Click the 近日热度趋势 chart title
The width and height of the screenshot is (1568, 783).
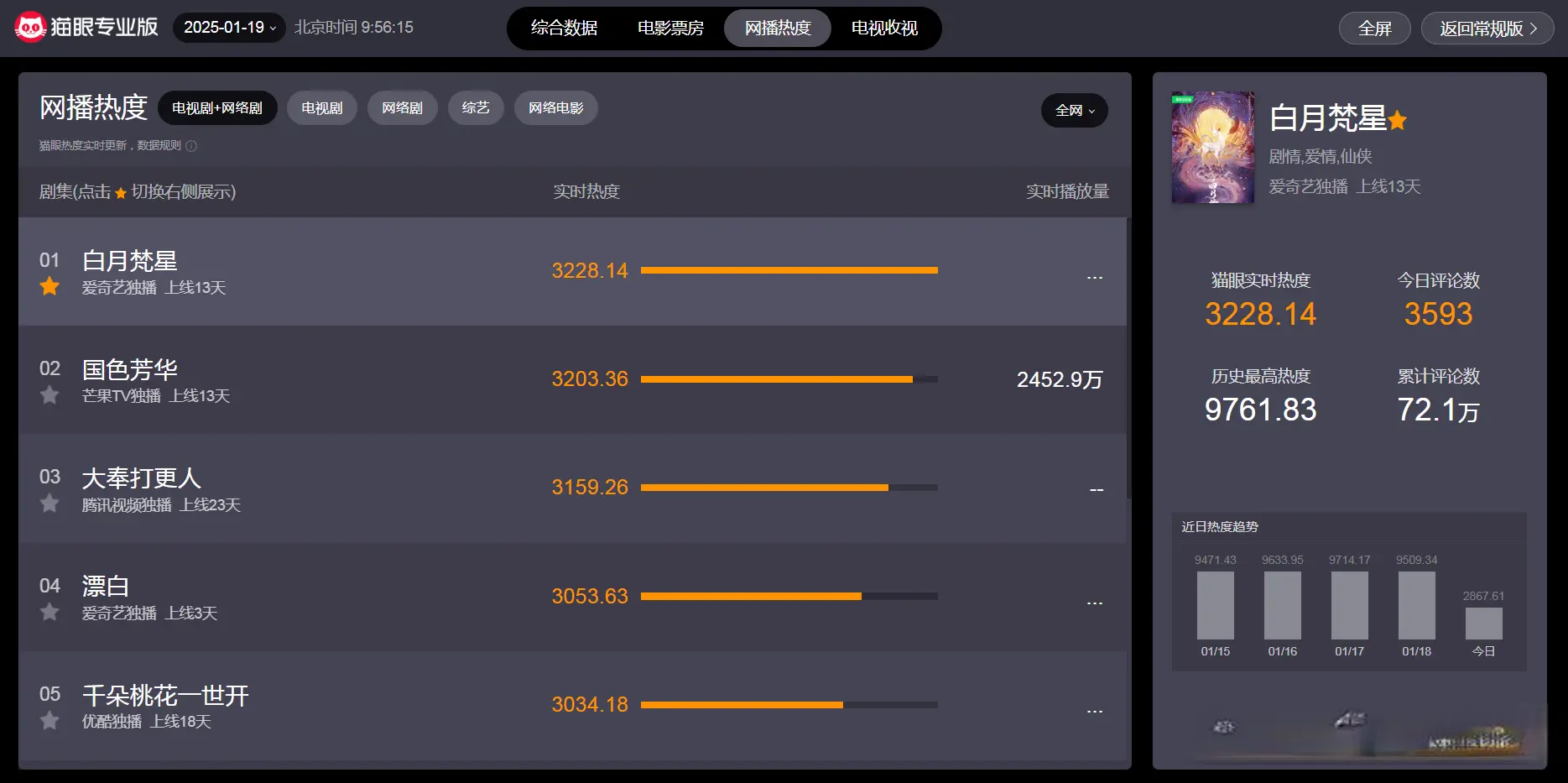point(1220,527)
